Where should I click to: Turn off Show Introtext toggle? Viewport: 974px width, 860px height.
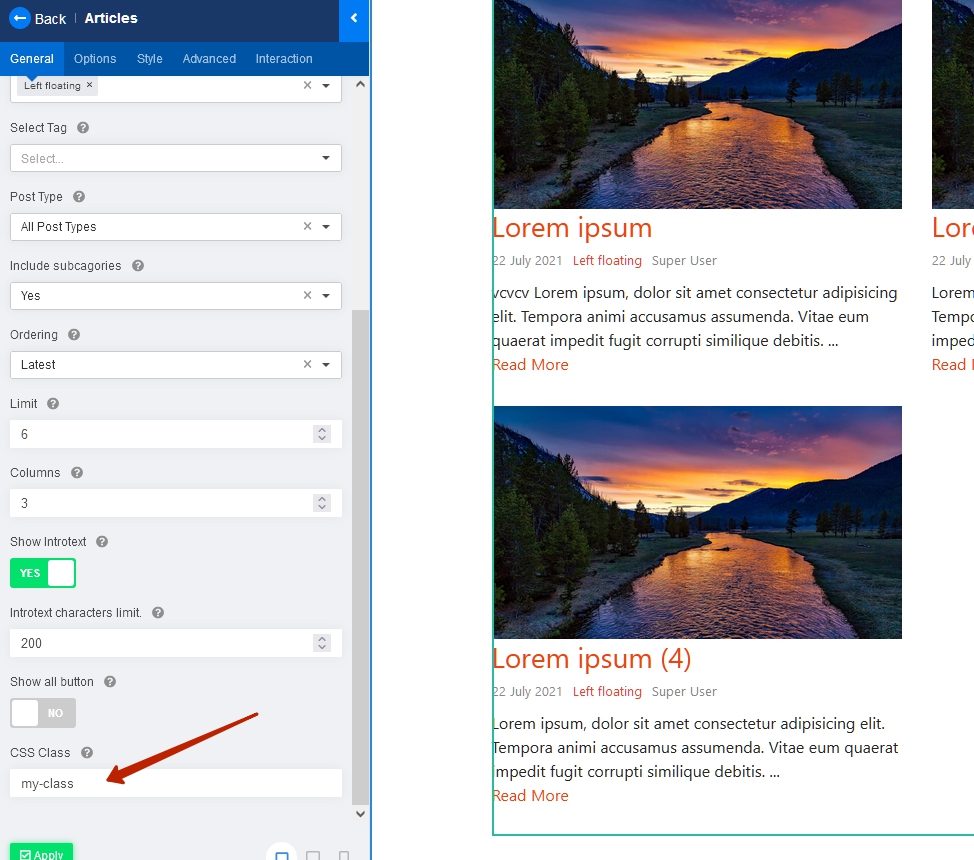tap(43, 573)
